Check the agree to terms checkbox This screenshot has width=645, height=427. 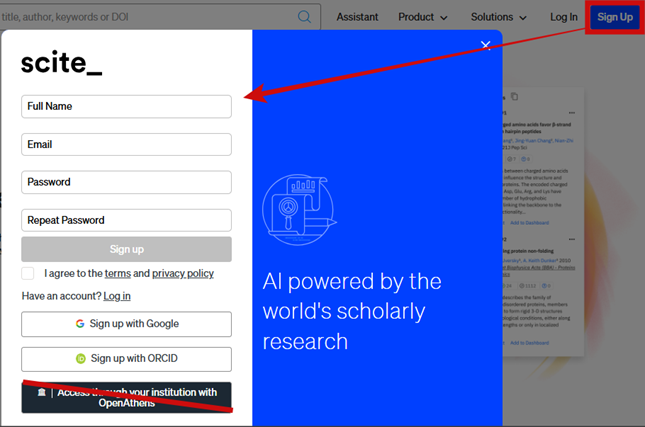tap(28, 273)
